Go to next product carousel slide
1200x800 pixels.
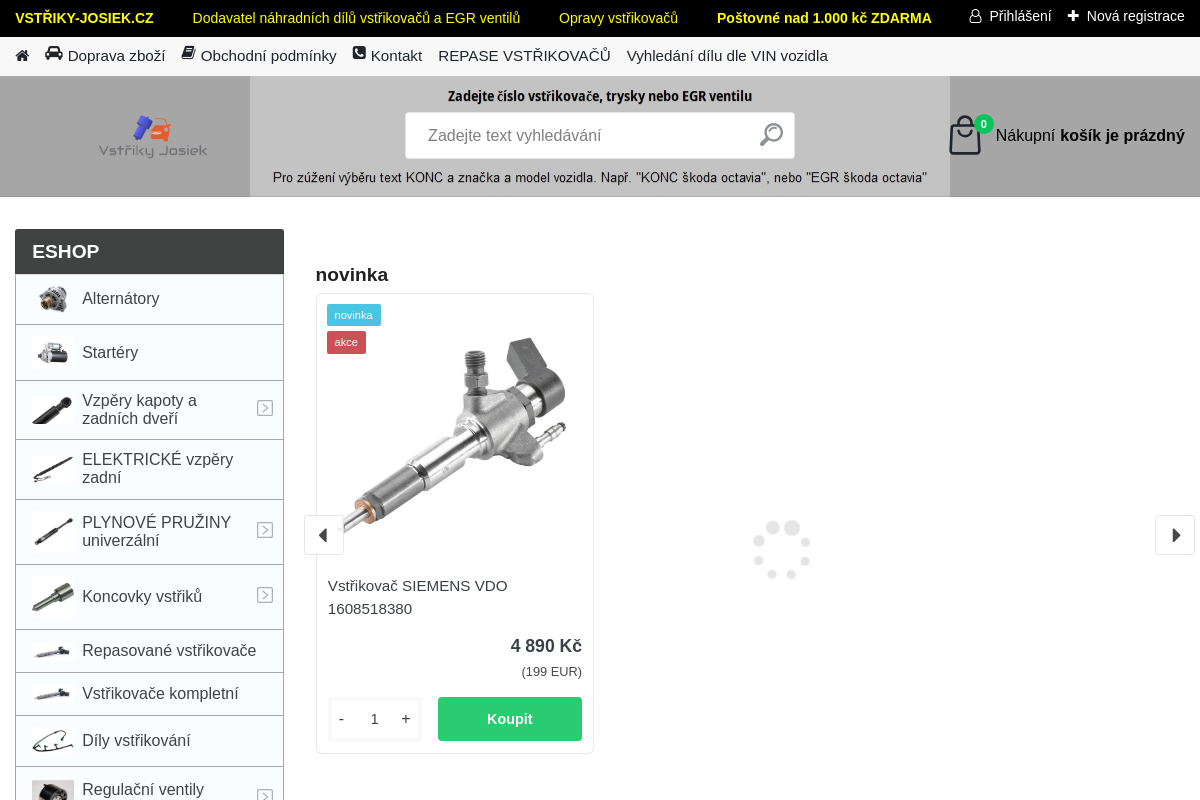(1174, 535)
